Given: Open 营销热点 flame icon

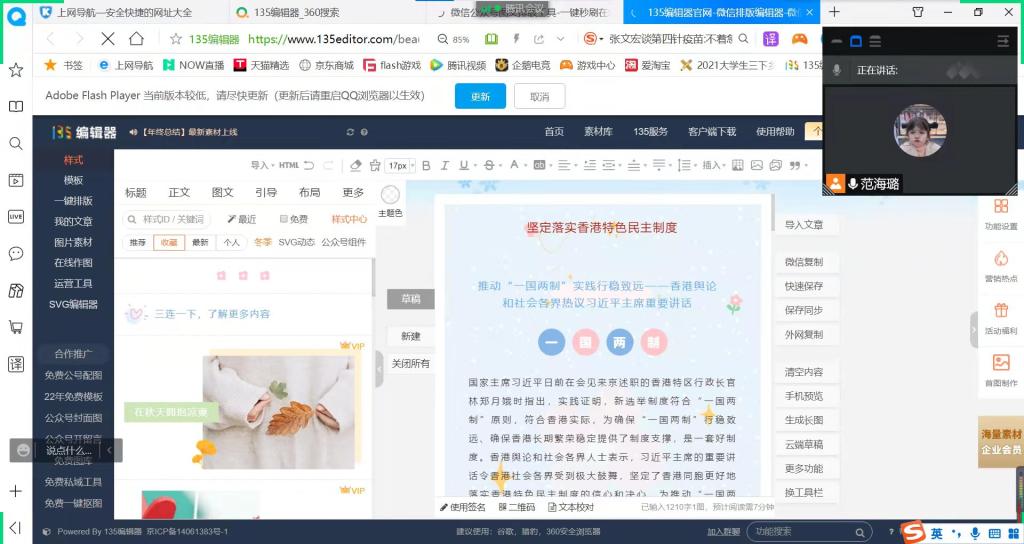Looking at the screenshot, I should (x=1000, y=265).
